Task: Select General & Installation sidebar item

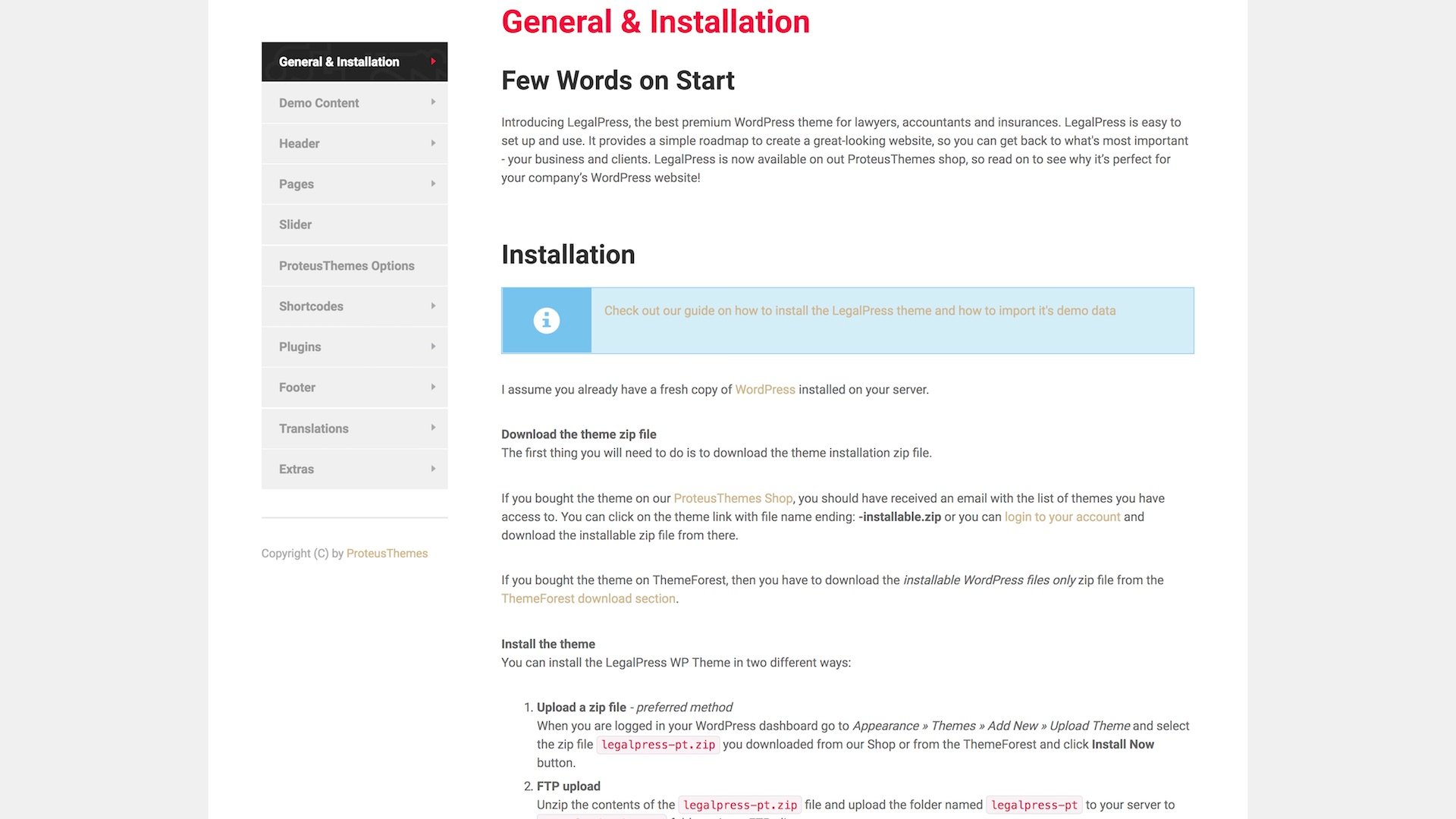Action: click(339, 61)
